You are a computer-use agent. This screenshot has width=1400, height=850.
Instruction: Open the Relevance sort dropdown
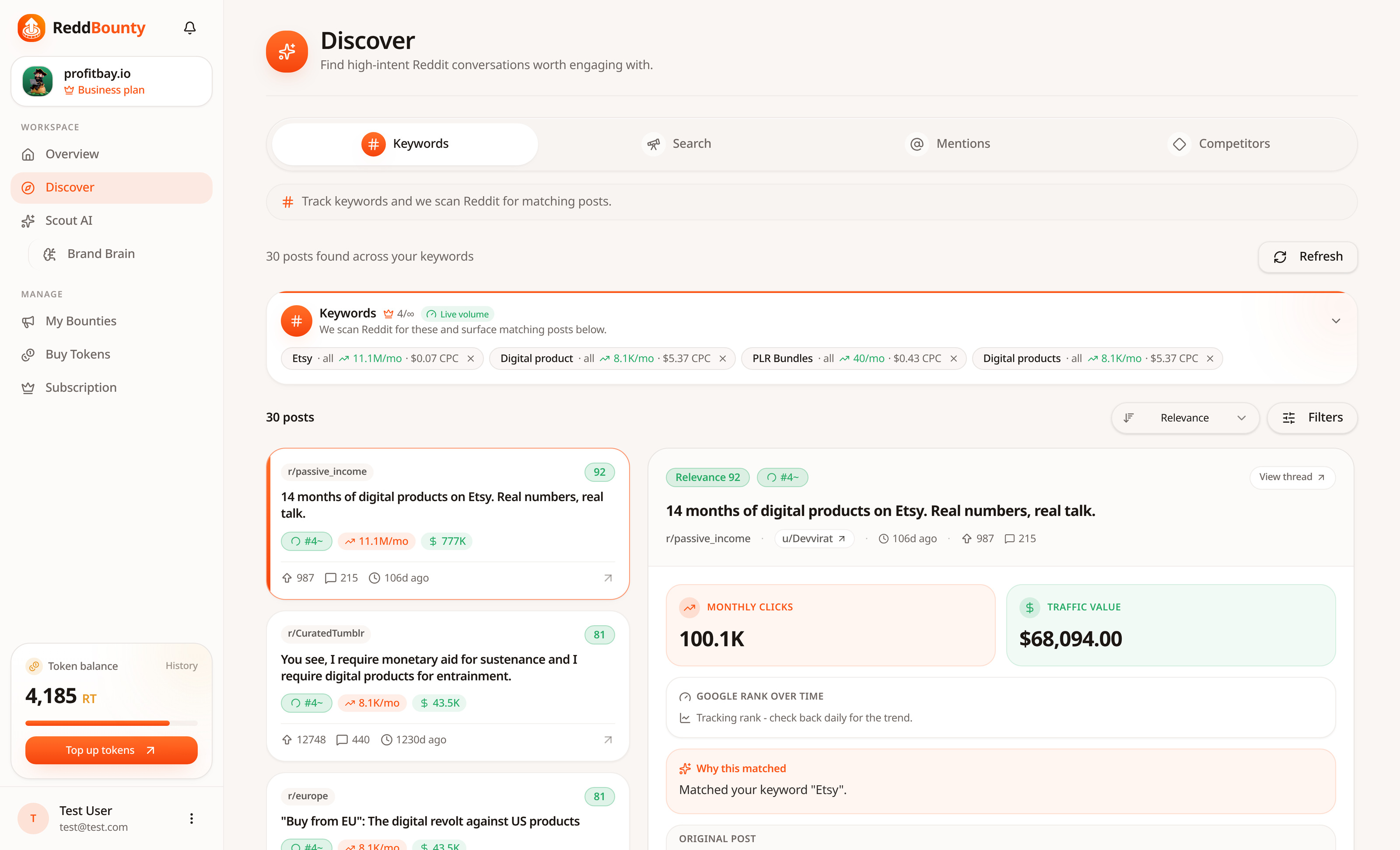(x=1185, y=418)
